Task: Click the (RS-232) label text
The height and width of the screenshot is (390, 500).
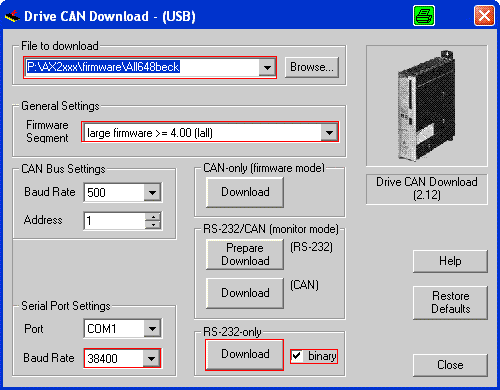Action: coord(311,247)
